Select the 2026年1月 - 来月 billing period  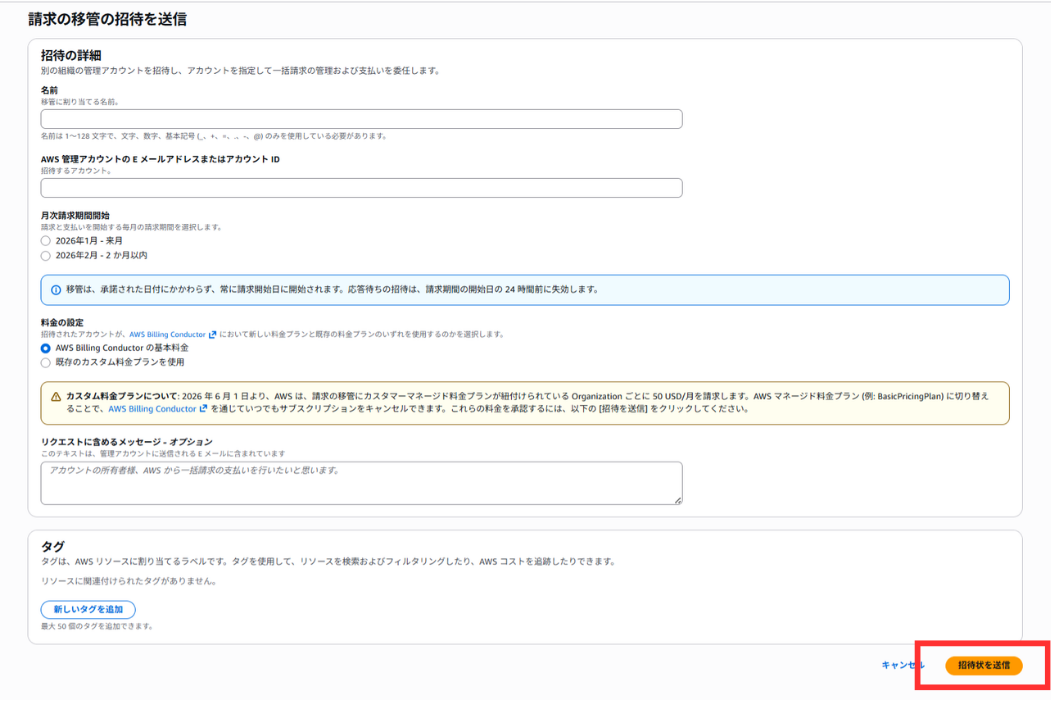tap(46, 241)
